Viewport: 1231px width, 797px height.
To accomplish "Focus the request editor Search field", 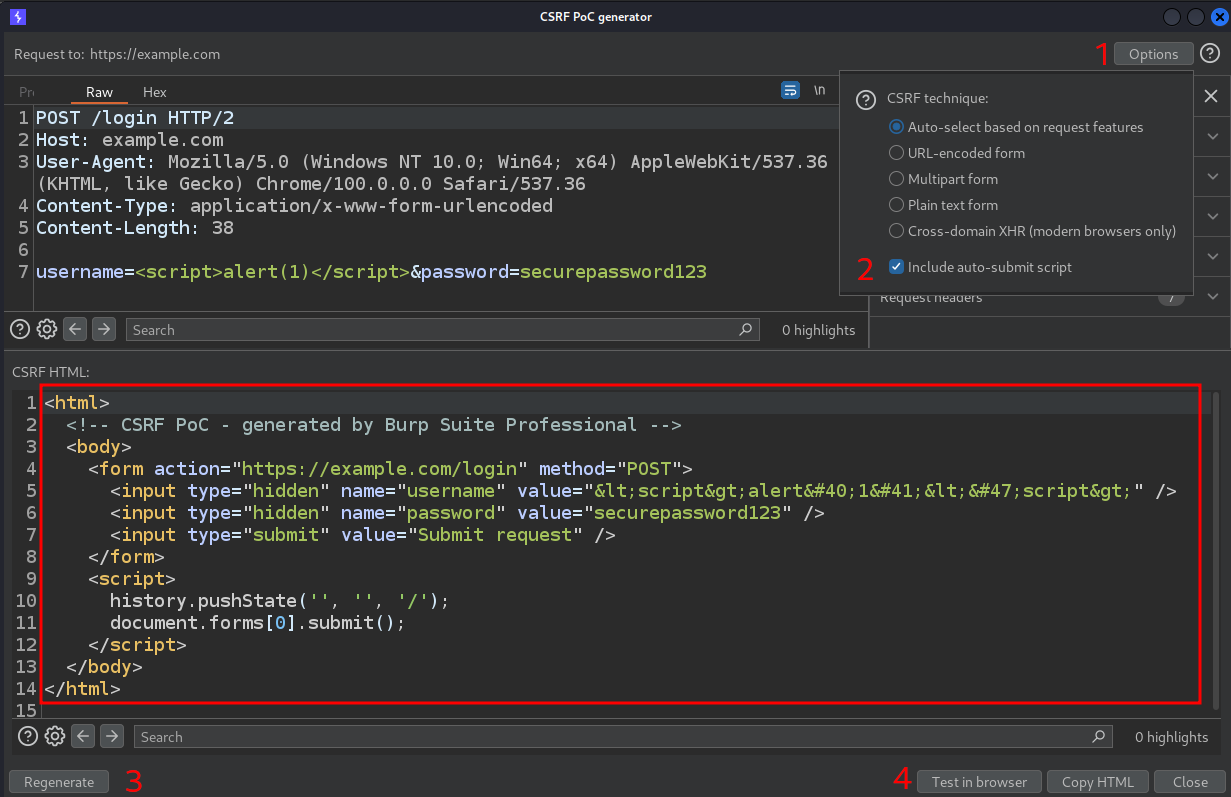I will [x=441, y=329].
